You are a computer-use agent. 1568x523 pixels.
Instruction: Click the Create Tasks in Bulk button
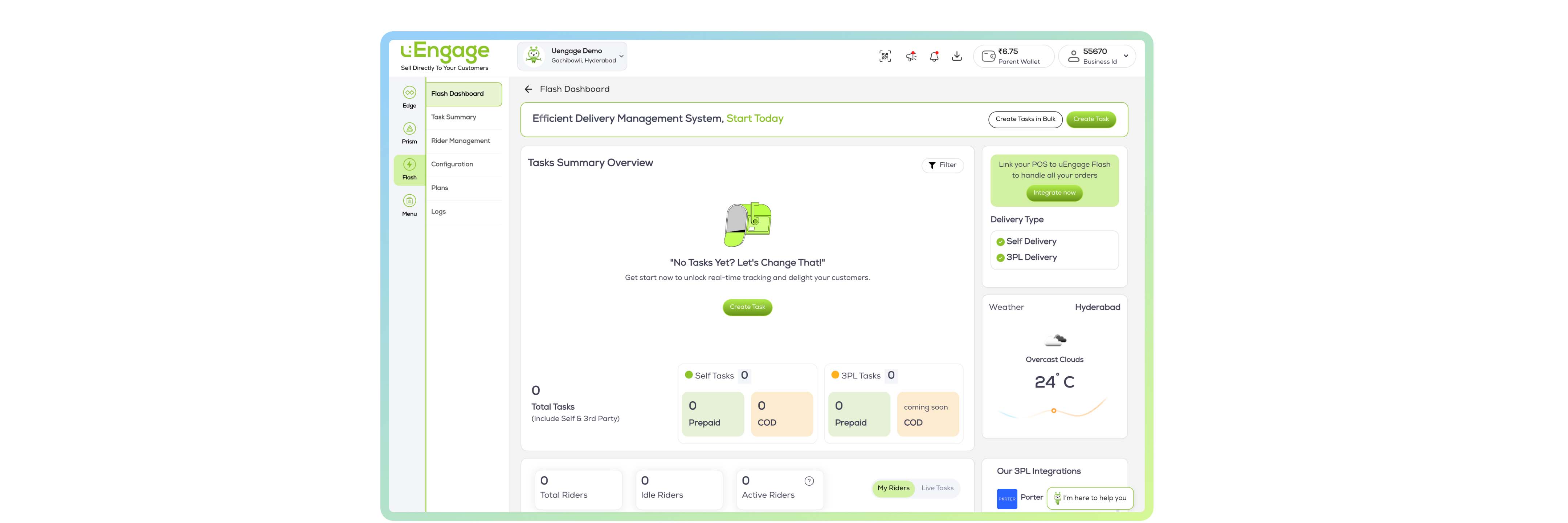pyautogui.click(x=1025, y=119)
